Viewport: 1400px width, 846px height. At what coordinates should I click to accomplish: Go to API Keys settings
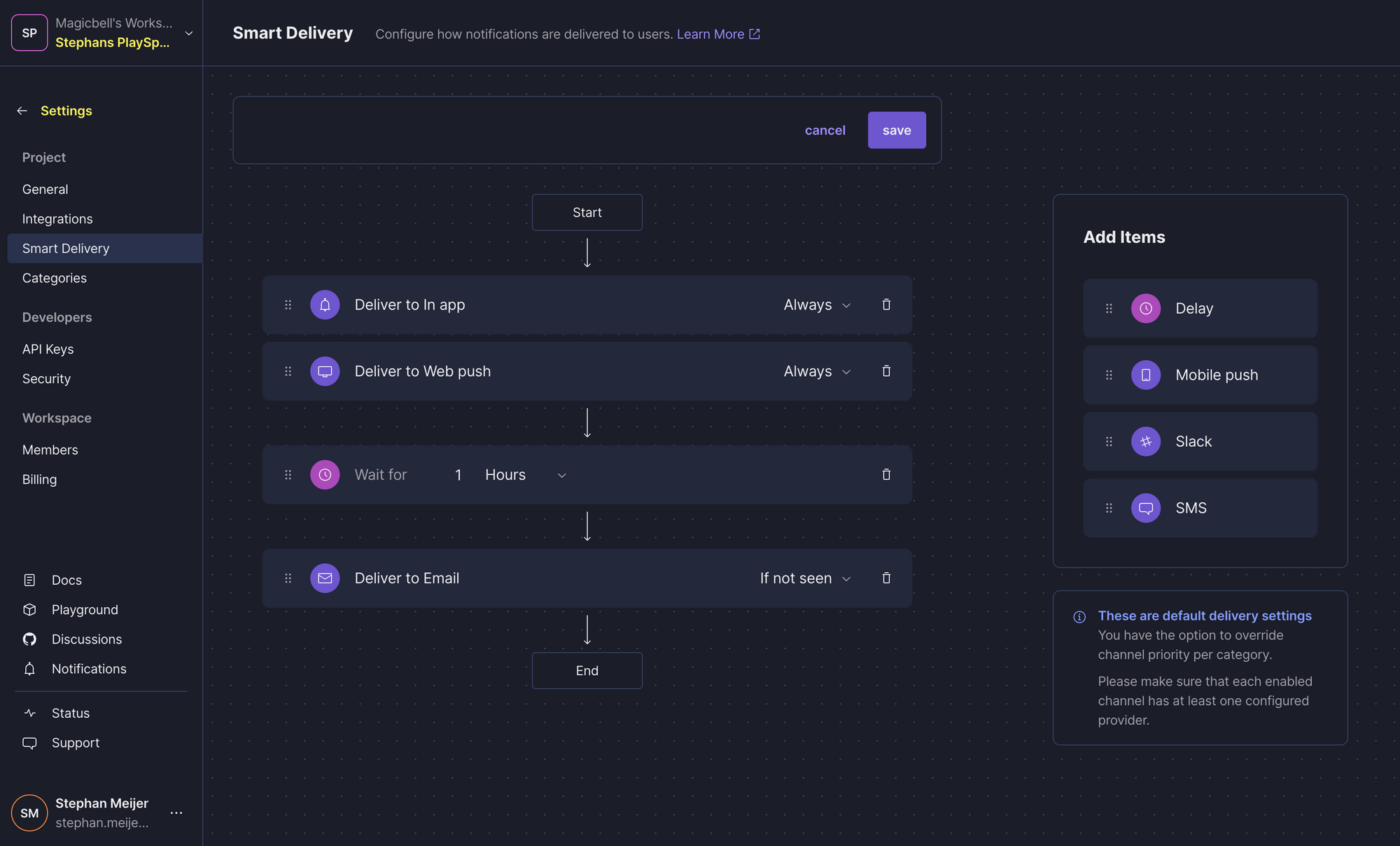[x=48, y=349]
